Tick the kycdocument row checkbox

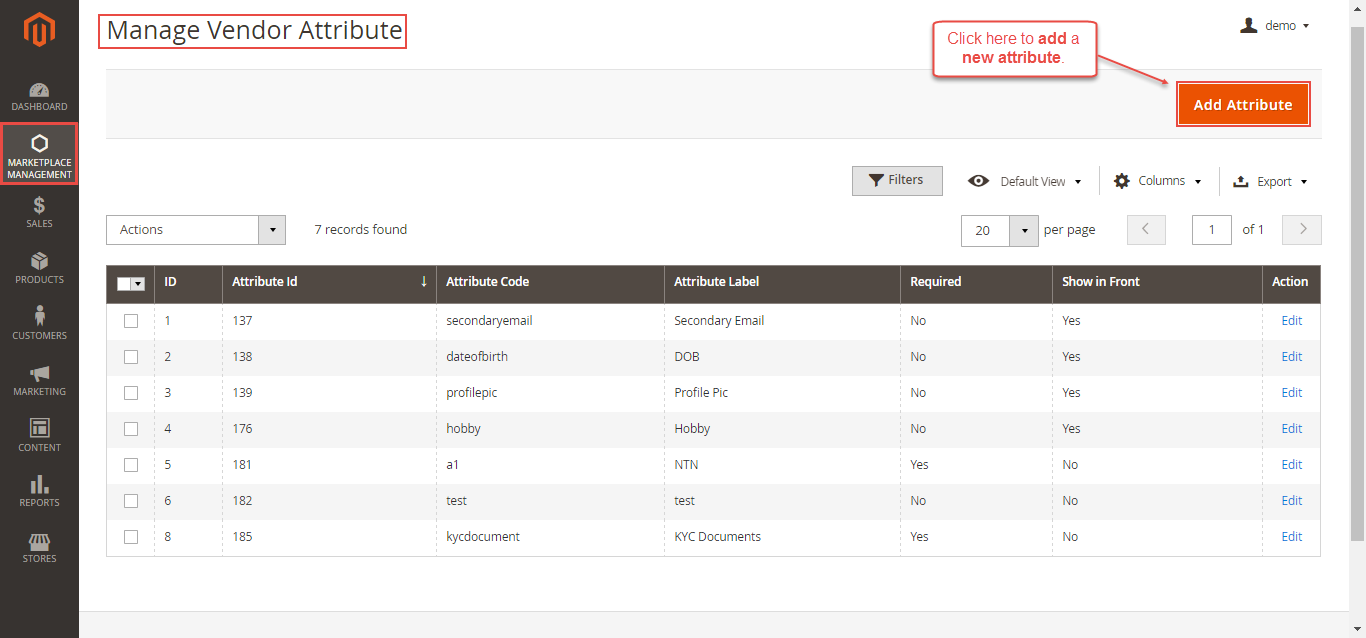coord(131,537)
